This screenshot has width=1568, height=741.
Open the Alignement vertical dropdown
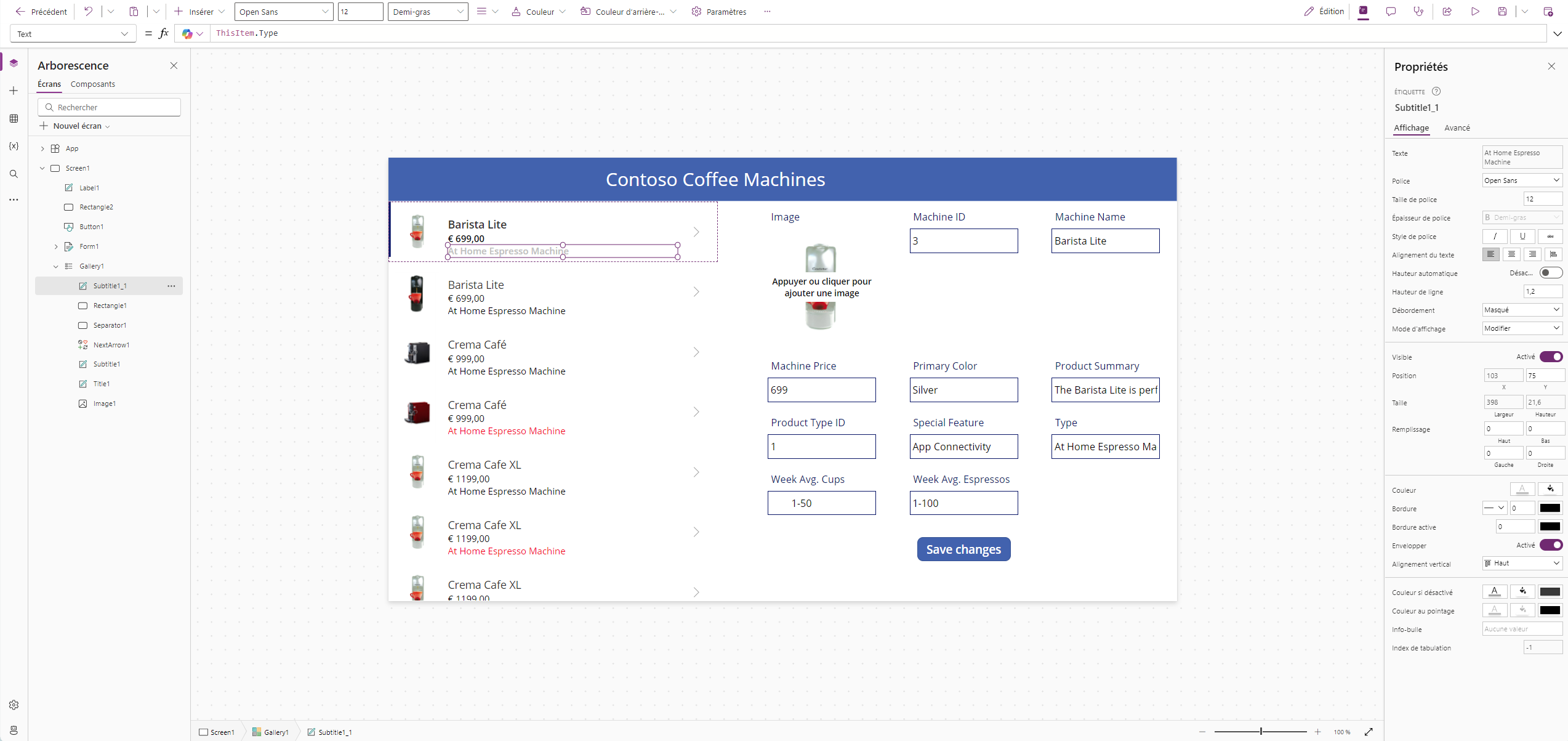click(x=1522, y=563)
